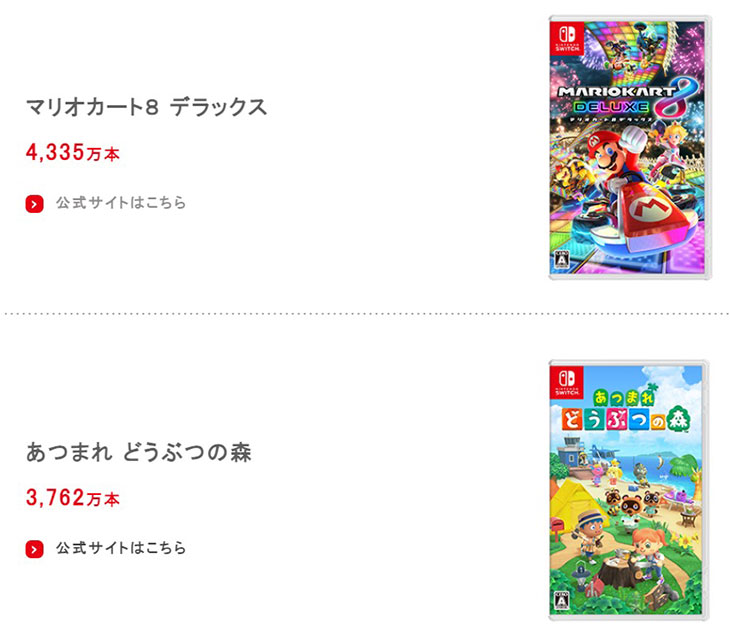The image size is (730, 638).
Task: Open 公式サイトはこちら link under マリオカート8 デラックス
Action: point(120,203)
